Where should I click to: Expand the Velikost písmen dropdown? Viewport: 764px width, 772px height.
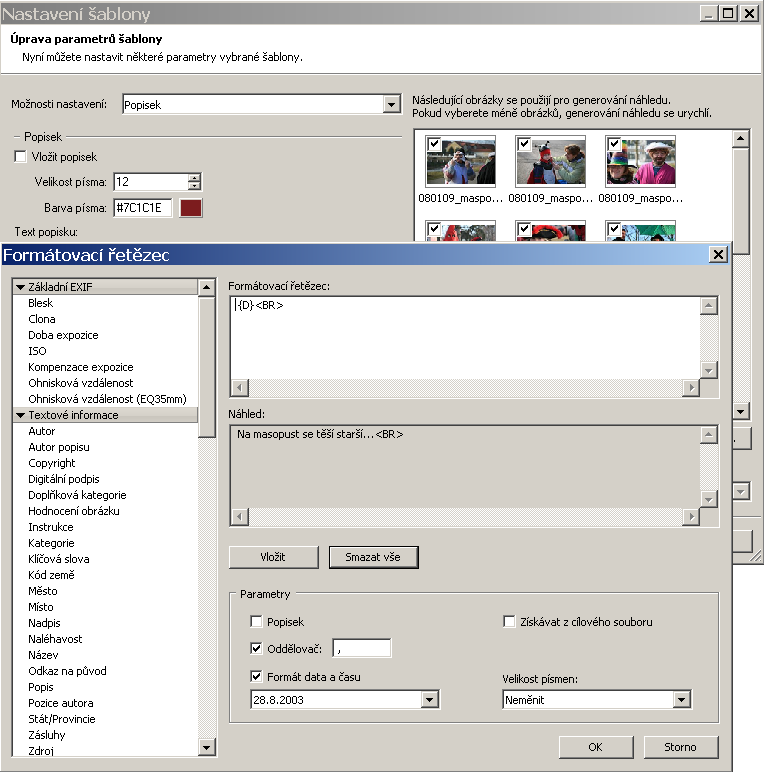click(682, 700)
